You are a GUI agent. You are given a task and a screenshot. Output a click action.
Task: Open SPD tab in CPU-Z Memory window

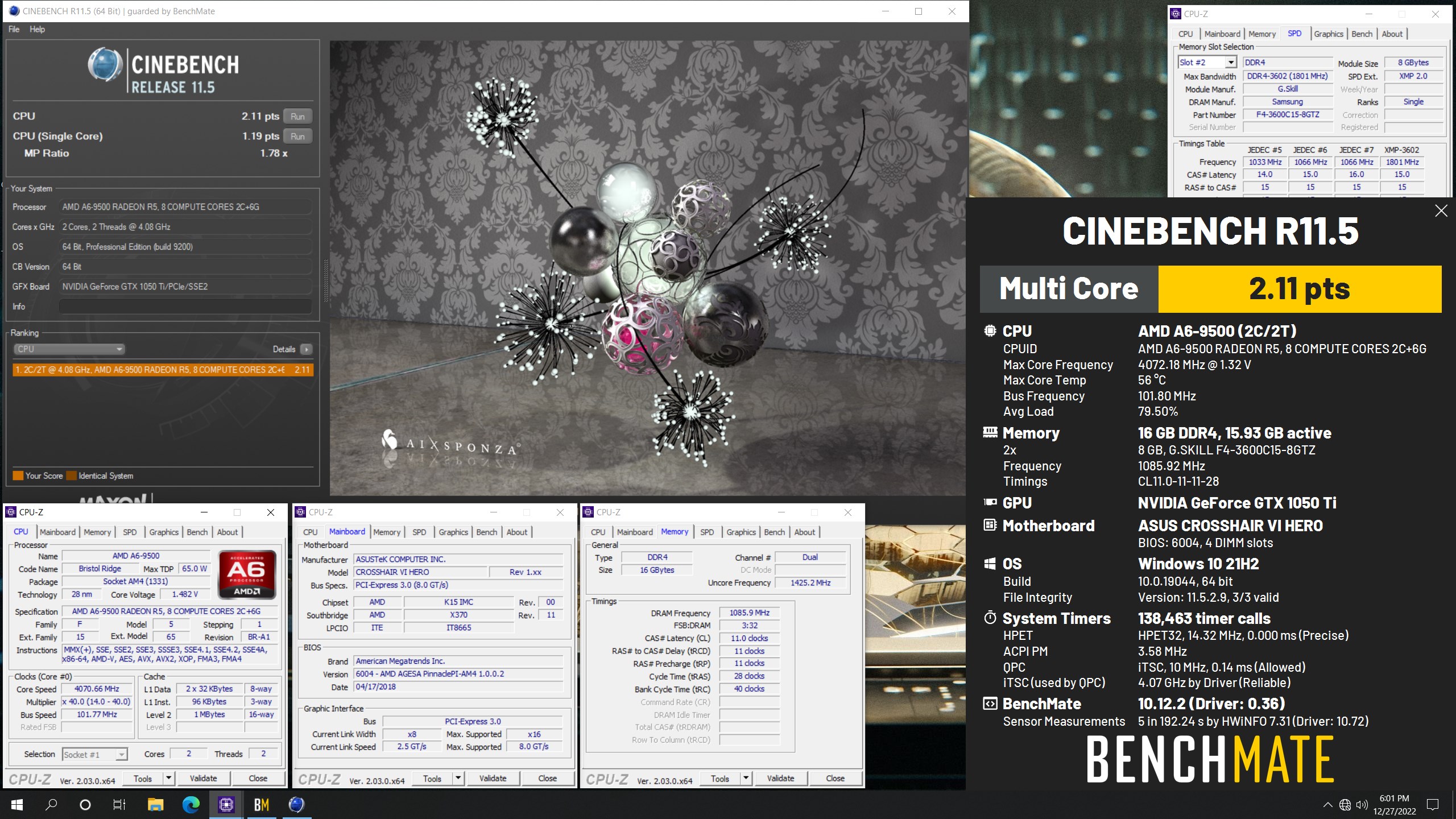(707, 532)
